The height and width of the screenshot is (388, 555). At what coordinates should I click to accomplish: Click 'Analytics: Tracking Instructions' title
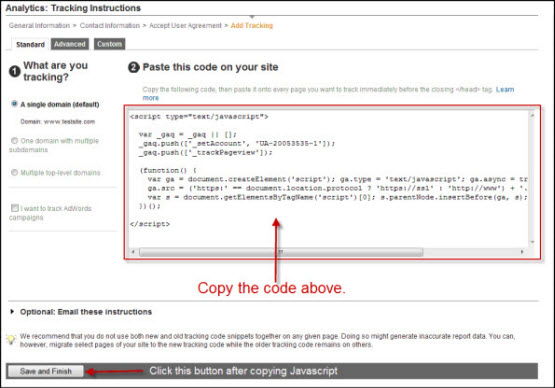[x=73, y=8]
